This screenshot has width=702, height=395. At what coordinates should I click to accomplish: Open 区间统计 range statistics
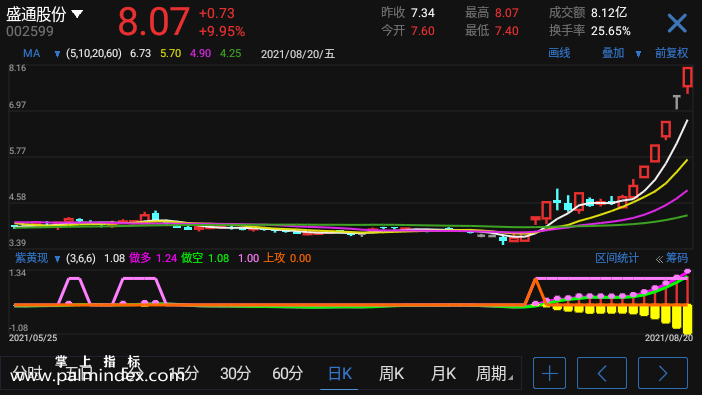[617, 258]
